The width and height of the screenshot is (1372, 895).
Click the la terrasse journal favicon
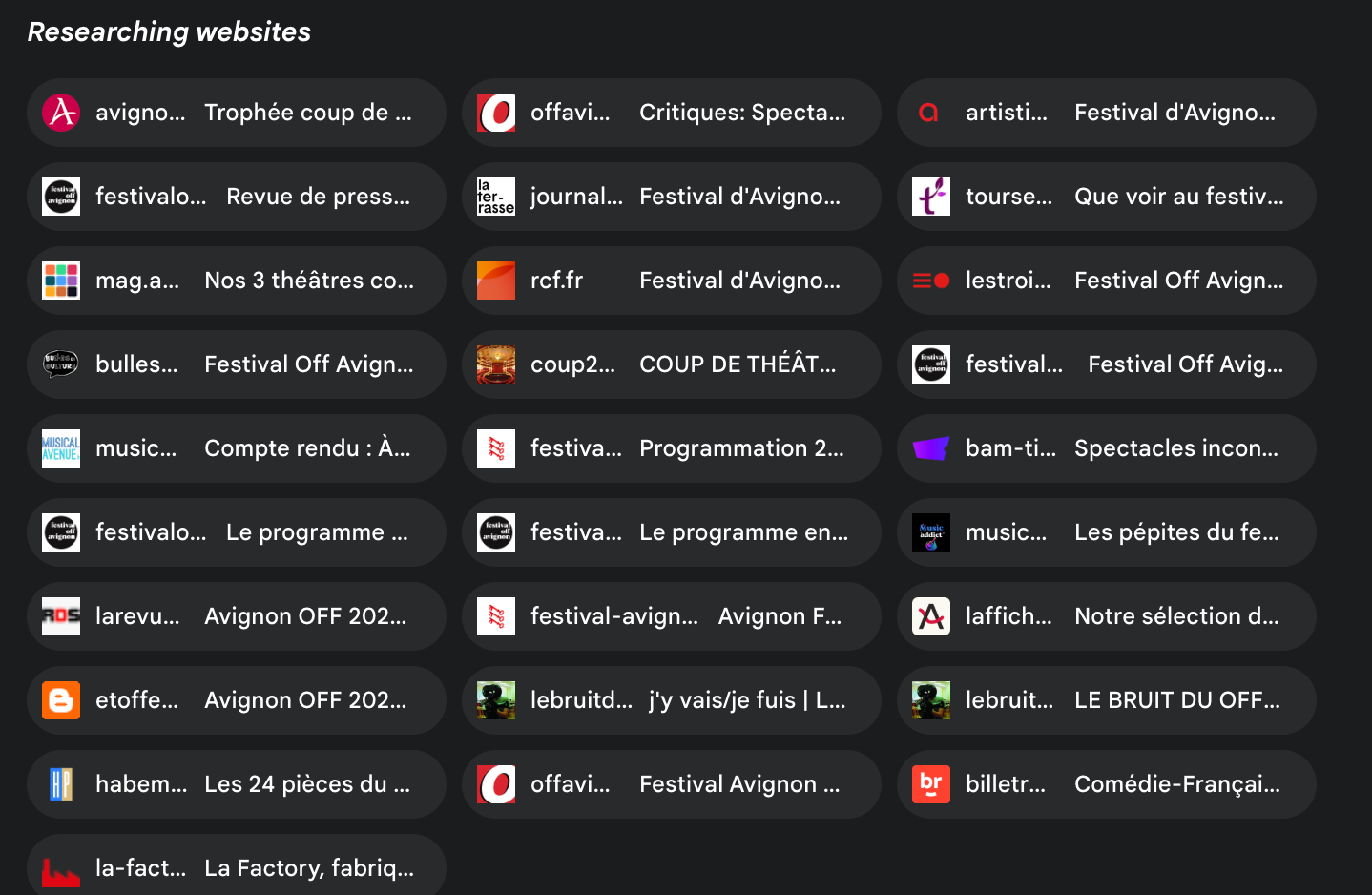(496, 197)
